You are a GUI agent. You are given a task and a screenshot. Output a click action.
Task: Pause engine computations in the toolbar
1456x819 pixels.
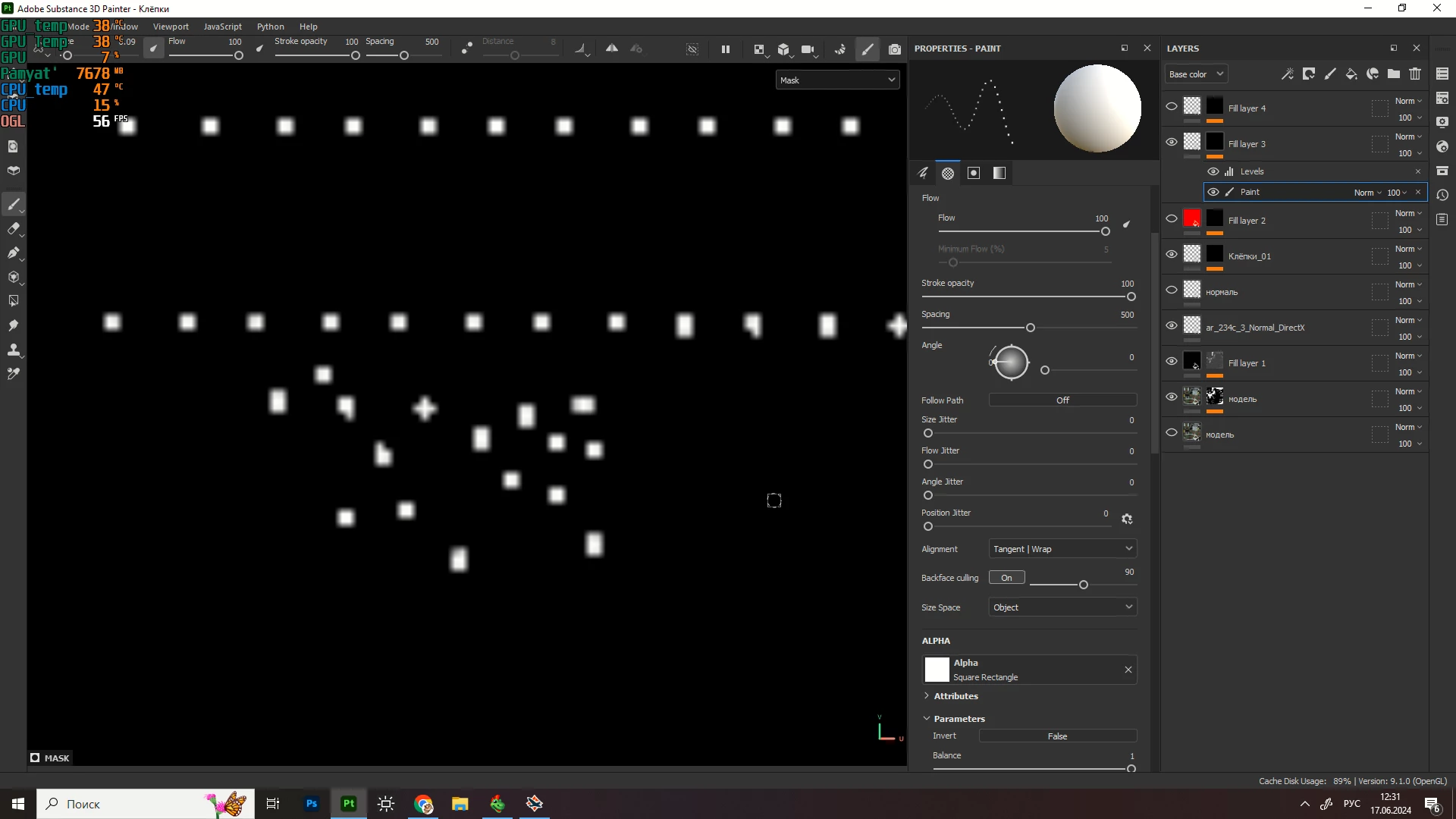726,49
